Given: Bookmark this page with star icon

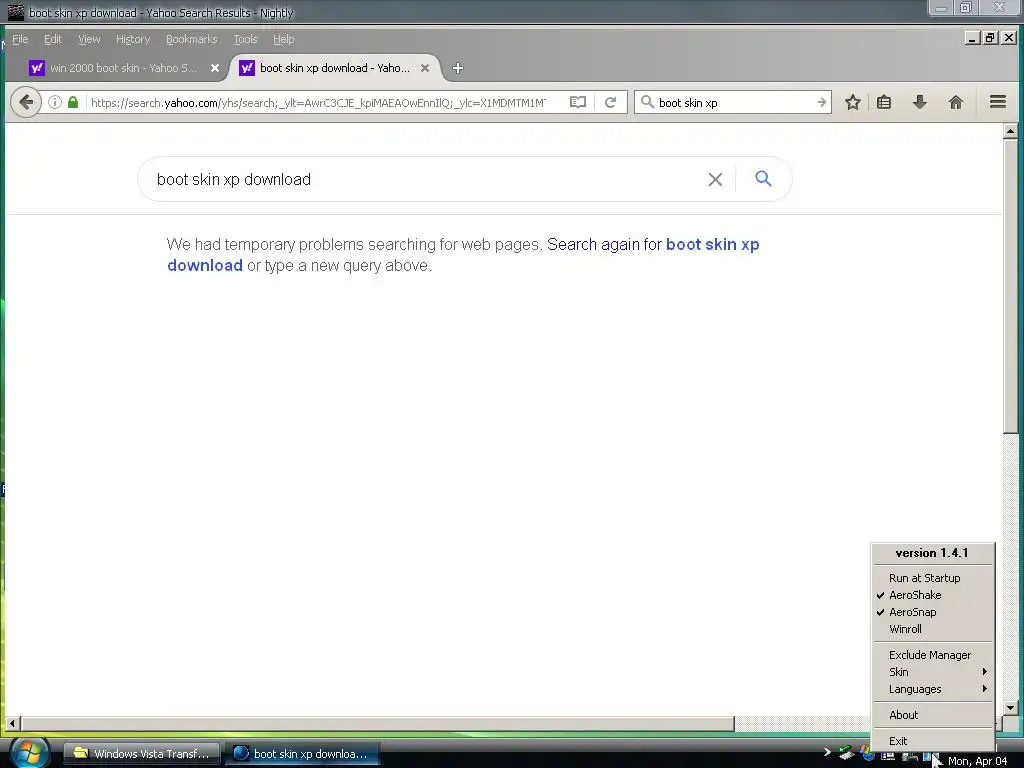Looking at the screenshot, I should [x=852, y=102].
